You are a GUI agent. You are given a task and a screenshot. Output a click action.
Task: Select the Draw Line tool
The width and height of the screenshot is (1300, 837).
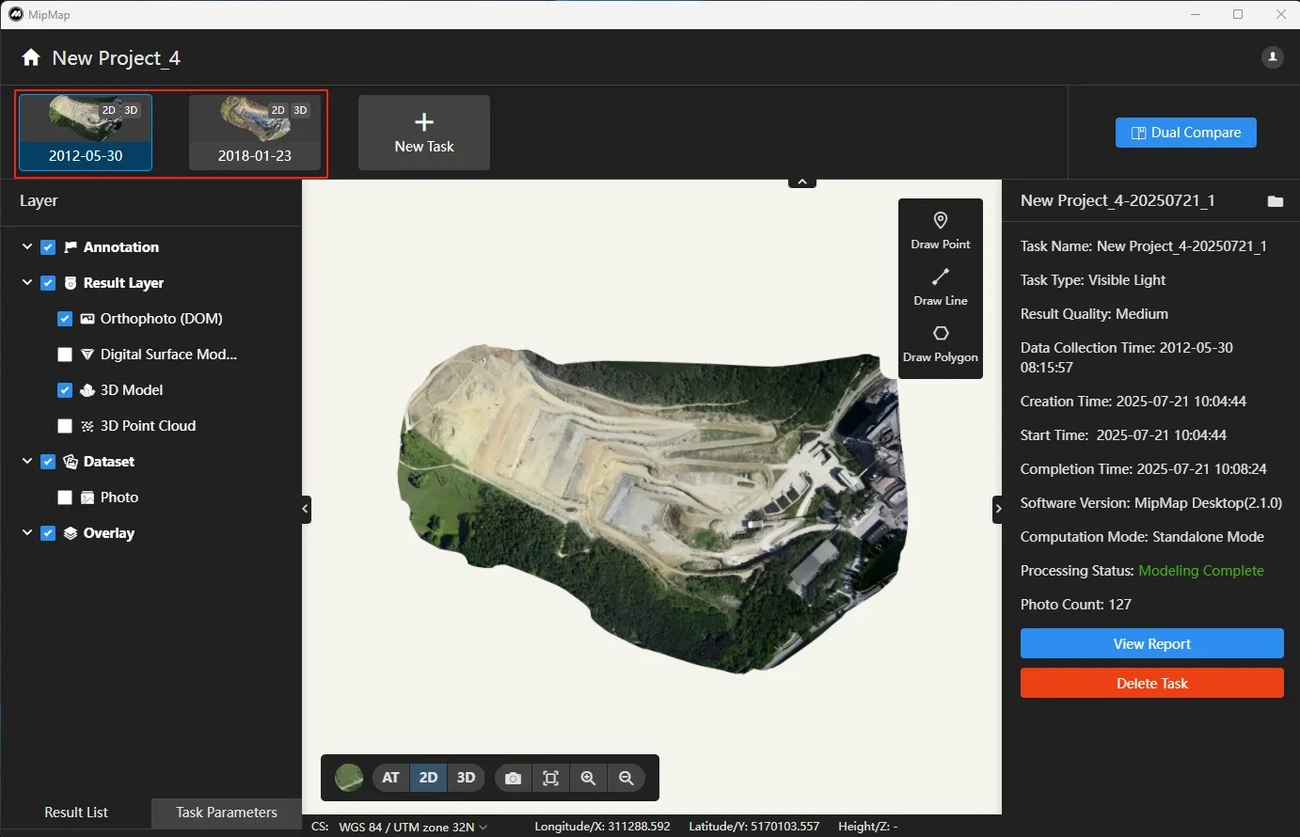pyautogui.click(x=940, y=285)
